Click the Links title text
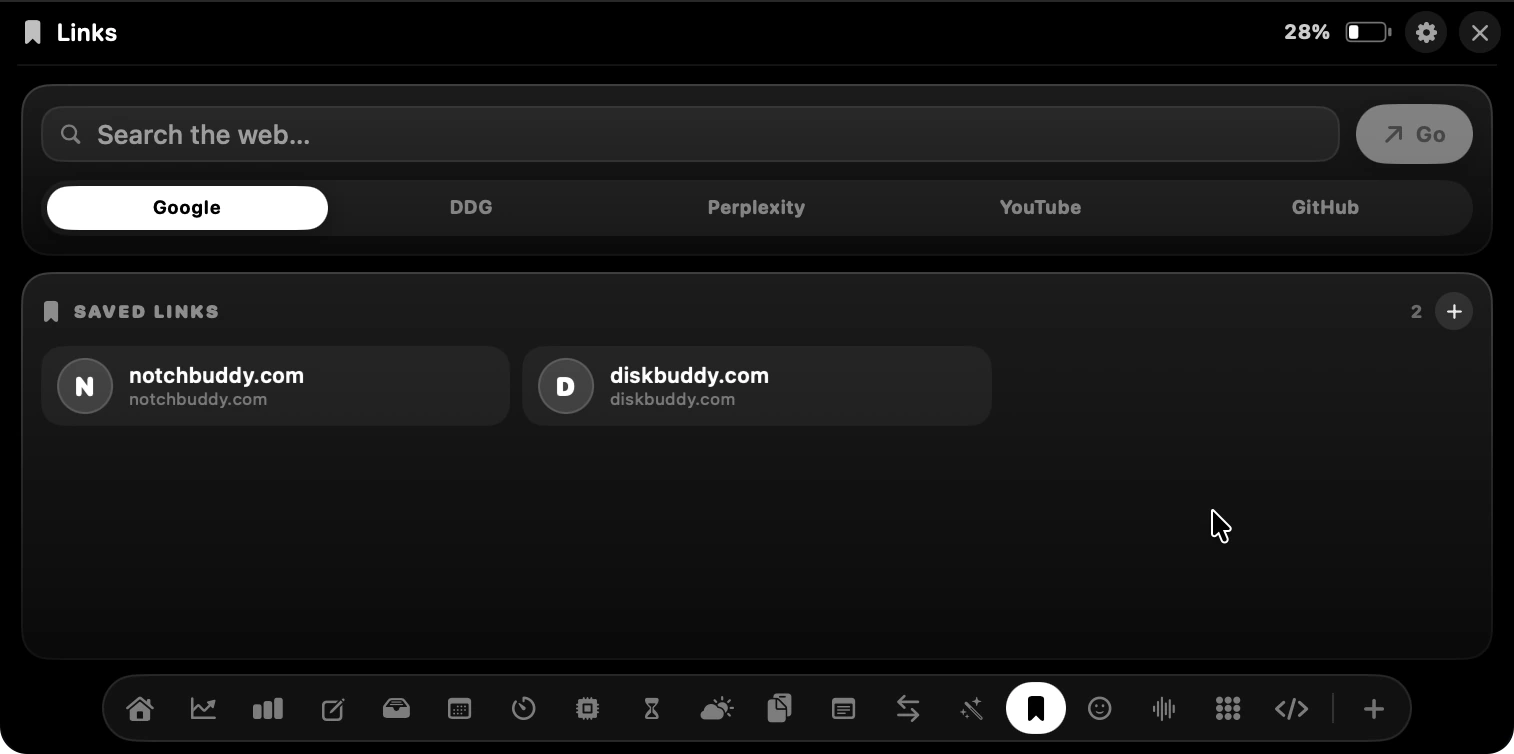1514x754 pixels. (x=87, y=33)
